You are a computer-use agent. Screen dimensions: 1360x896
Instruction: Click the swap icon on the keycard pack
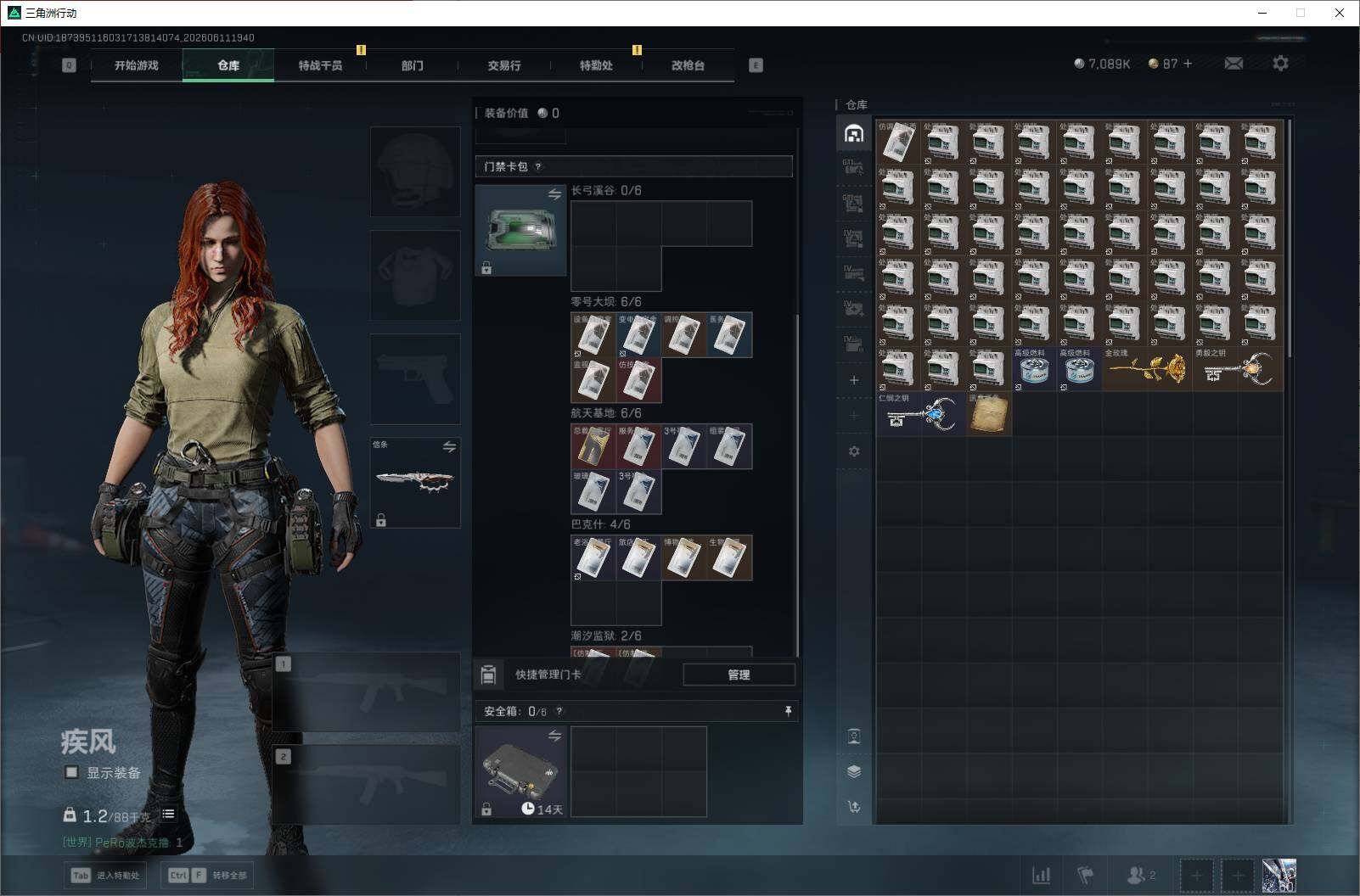pos(554,194)
